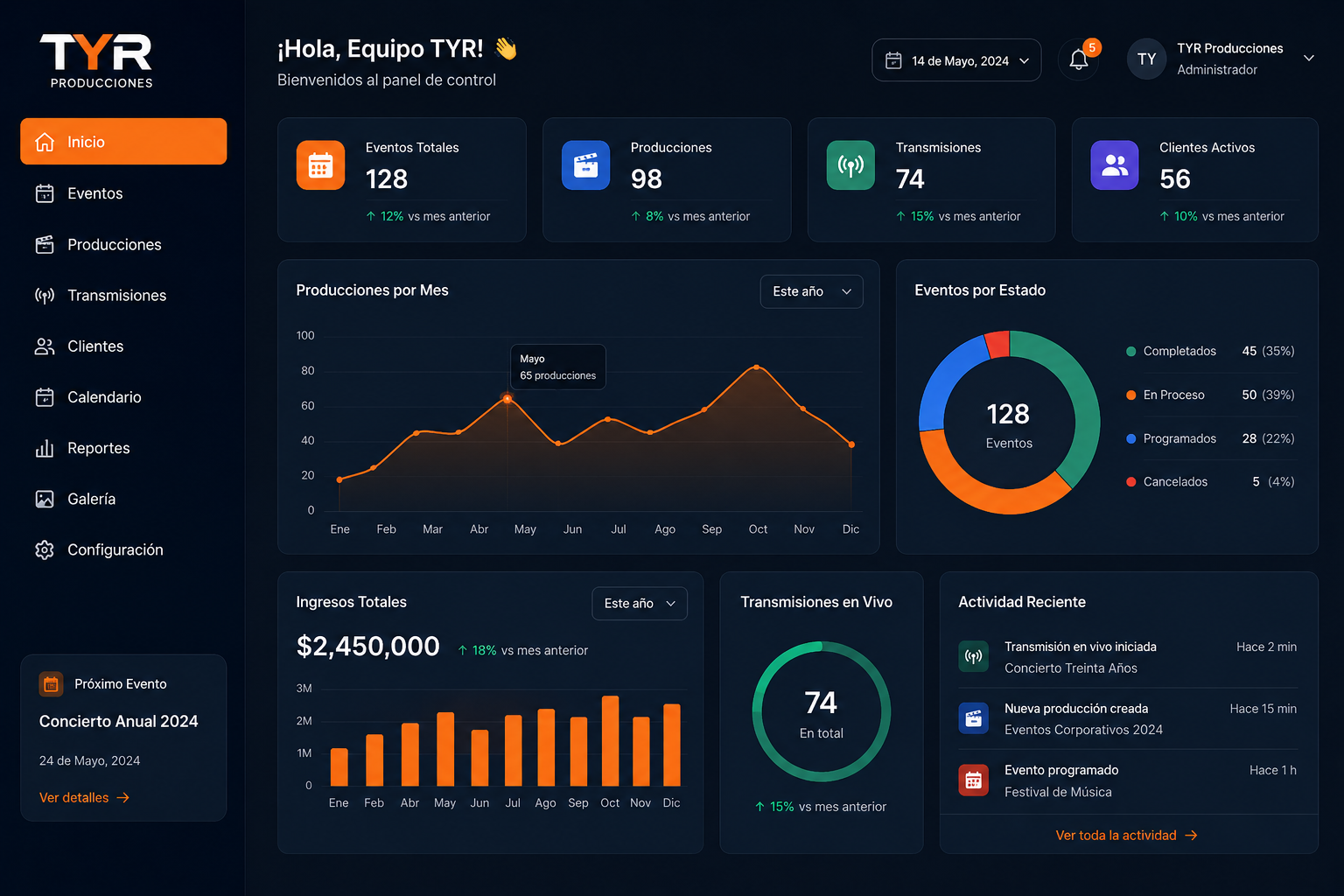Open the Este año dropdown in Ingresos Totales
This screenshot has width=1344, height=896.
[640, 604]
